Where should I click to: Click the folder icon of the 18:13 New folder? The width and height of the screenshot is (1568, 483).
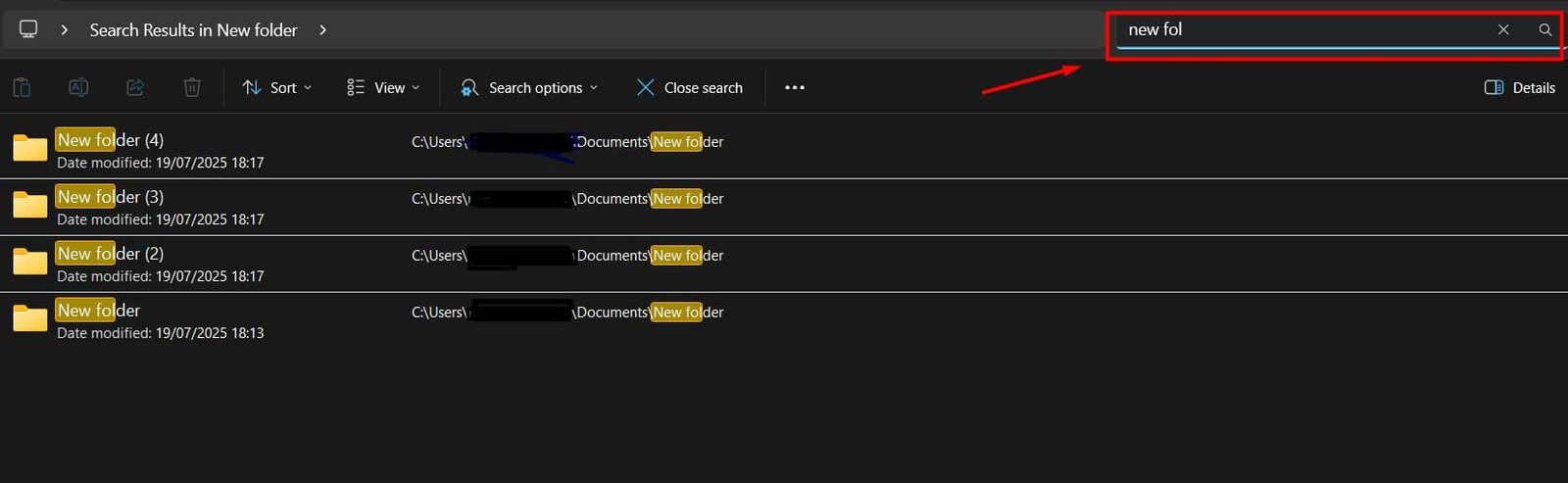tap(29, 318)
